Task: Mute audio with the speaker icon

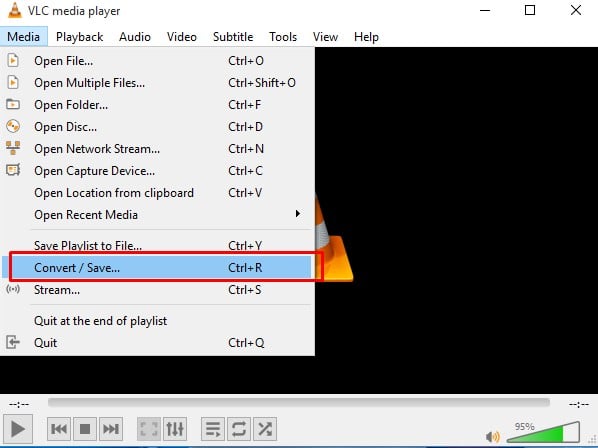Action: coord(492,436)
